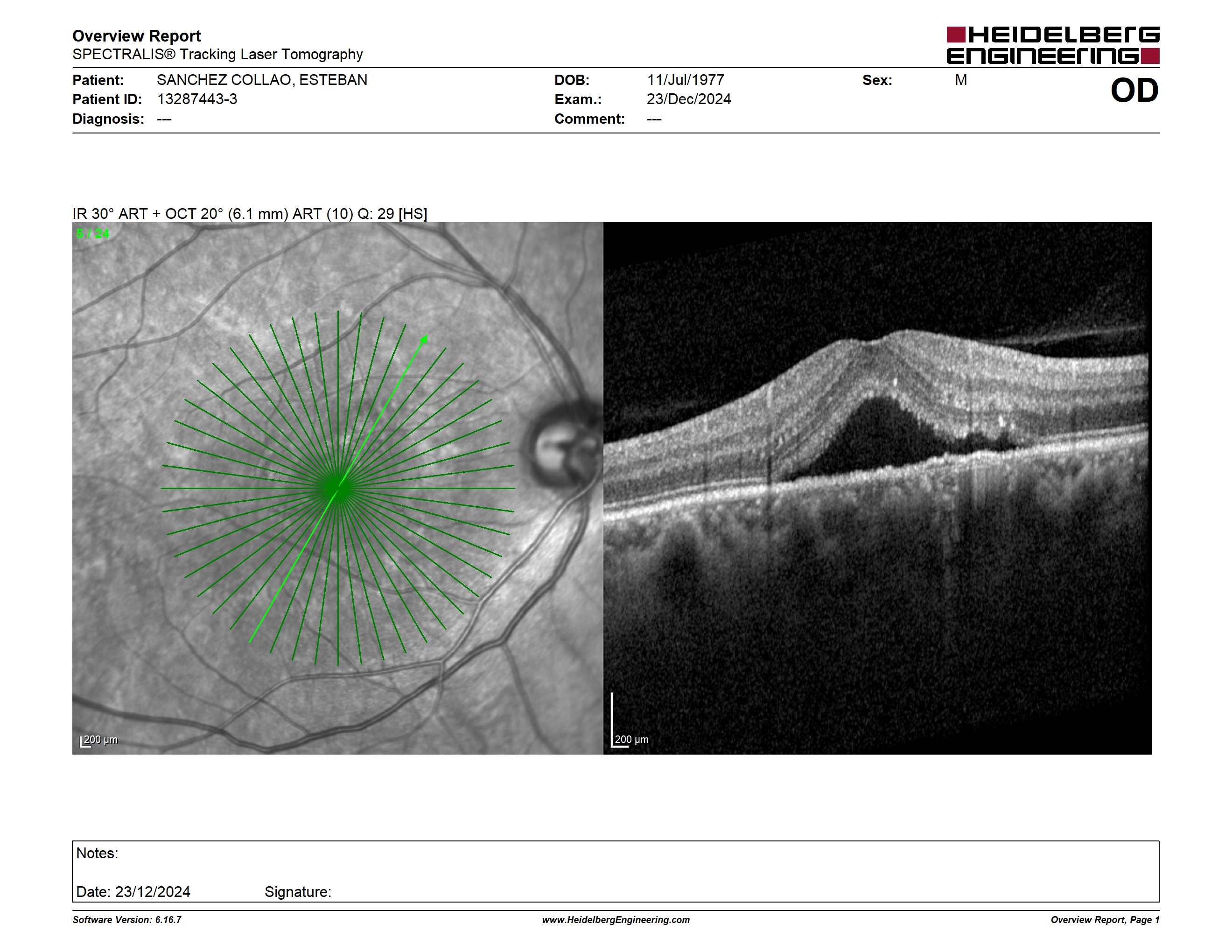Click Patient ID value '13287443-3'
Screen dimensions: 1232x952
click(x=197, y=99)
